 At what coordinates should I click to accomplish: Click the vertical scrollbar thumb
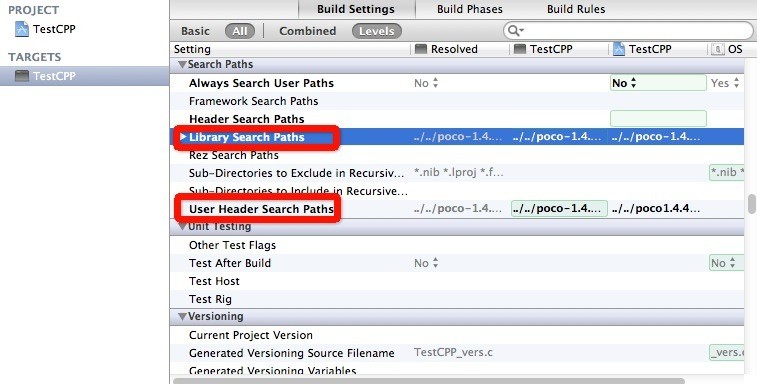[752, 203]
